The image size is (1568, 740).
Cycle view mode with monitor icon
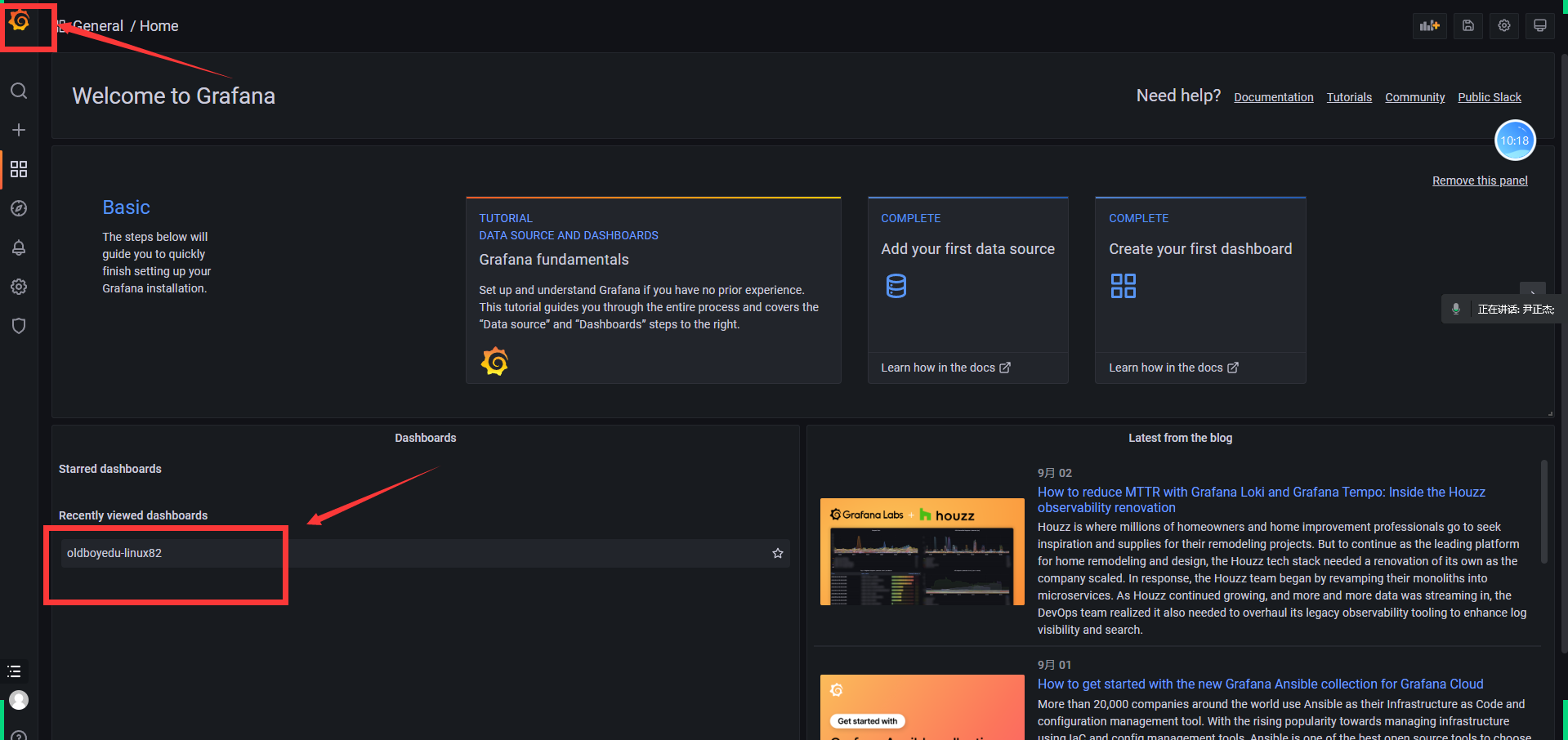pos(1540,25)
